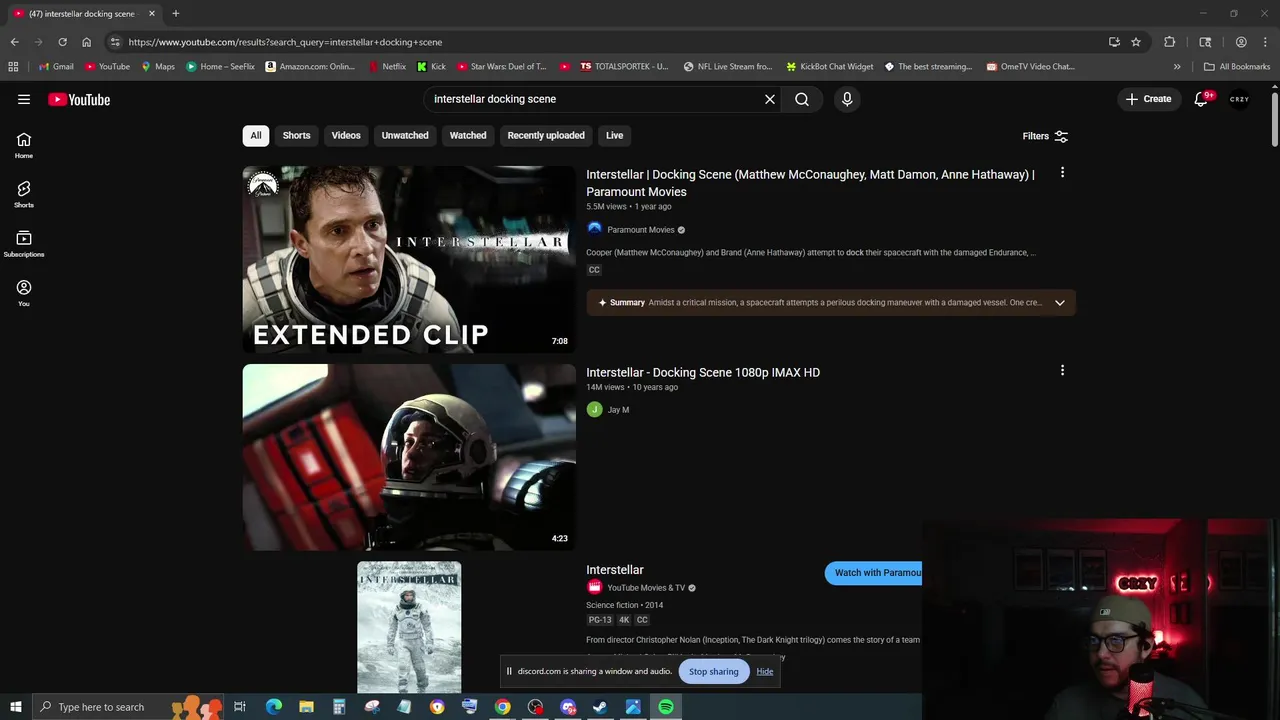Screen dimensions: 1280x720
Task: Click the magnifier search button
Action: (802, 99)
